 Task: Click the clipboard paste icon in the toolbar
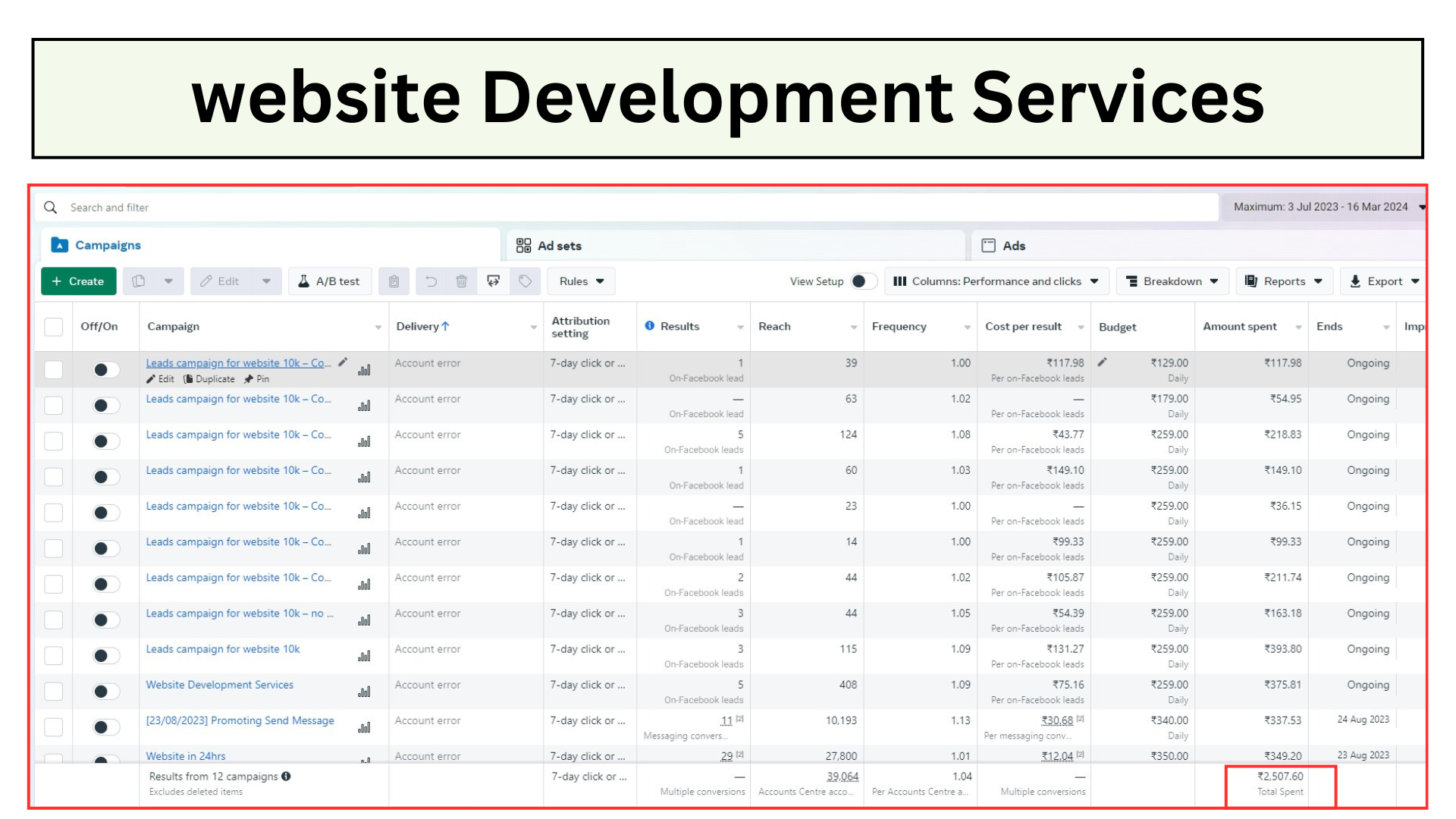pyautogui.click(x=394, y=281)
